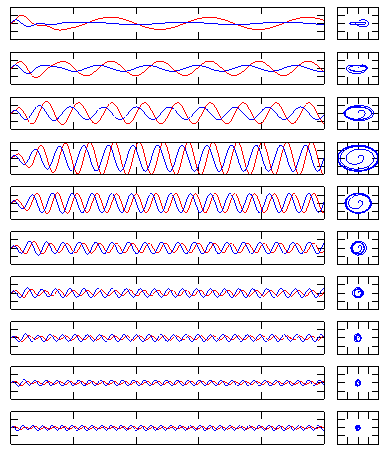
Task: Open the sixth row phase portrait
Action: [358, 248]
